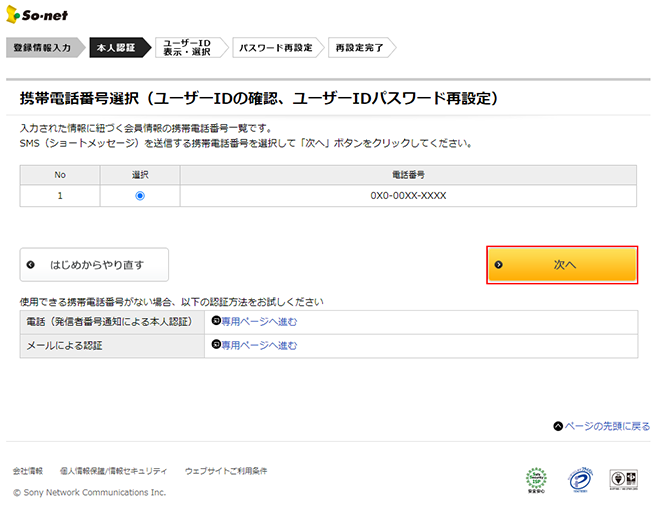The width and height of the screenshot is (660, 511).
Task: Click the arrow icon on 次へ button
Action: (x=499, y=265)
